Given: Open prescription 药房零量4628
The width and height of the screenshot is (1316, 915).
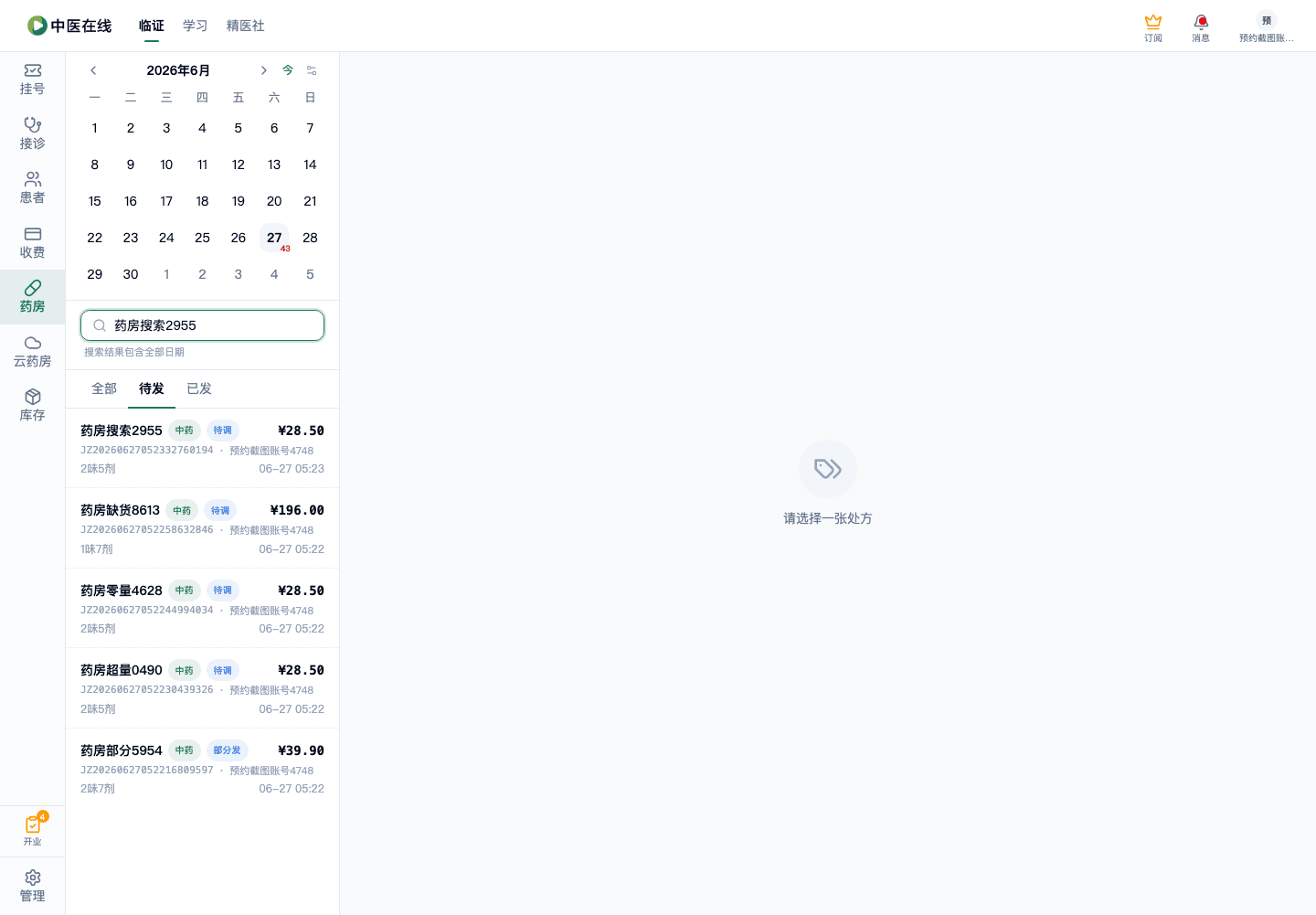Looking at the screenshot, I should click(x=202, y=609).
